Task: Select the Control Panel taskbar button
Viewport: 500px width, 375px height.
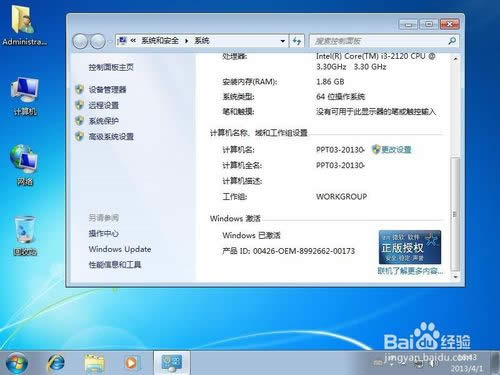Action: pyautogui.click(x=172, y=363)
